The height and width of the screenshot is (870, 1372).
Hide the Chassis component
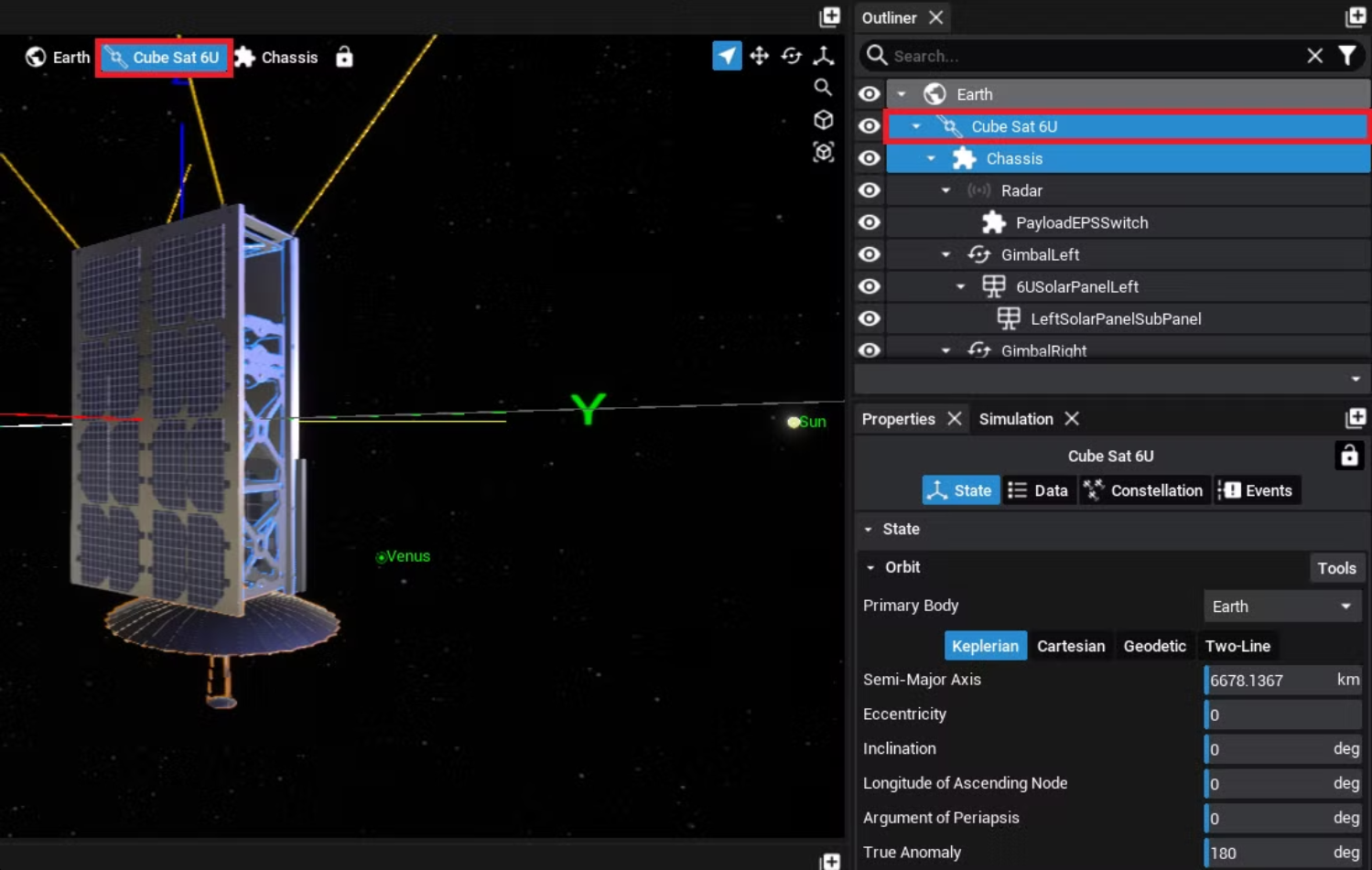pyautogui.click(x=869, y=158)
